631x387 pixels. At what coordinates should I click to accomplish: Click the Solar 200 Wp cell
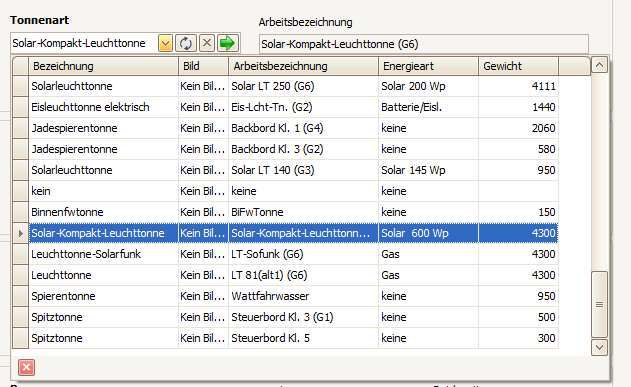429,86
